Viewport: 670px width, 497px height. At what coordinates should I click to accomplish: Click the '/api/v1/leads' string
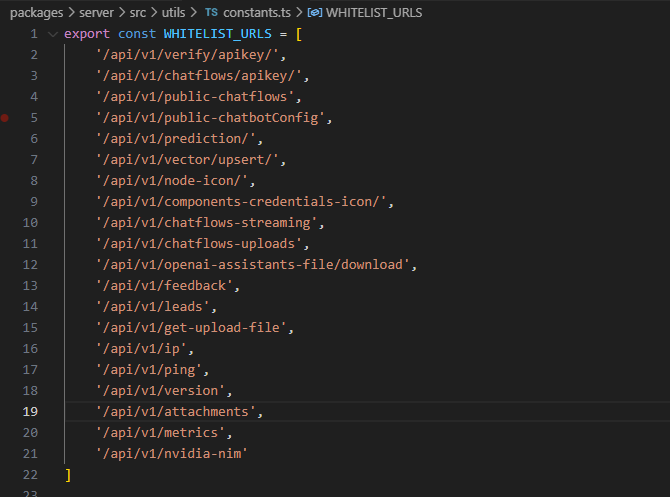(153, 306)
